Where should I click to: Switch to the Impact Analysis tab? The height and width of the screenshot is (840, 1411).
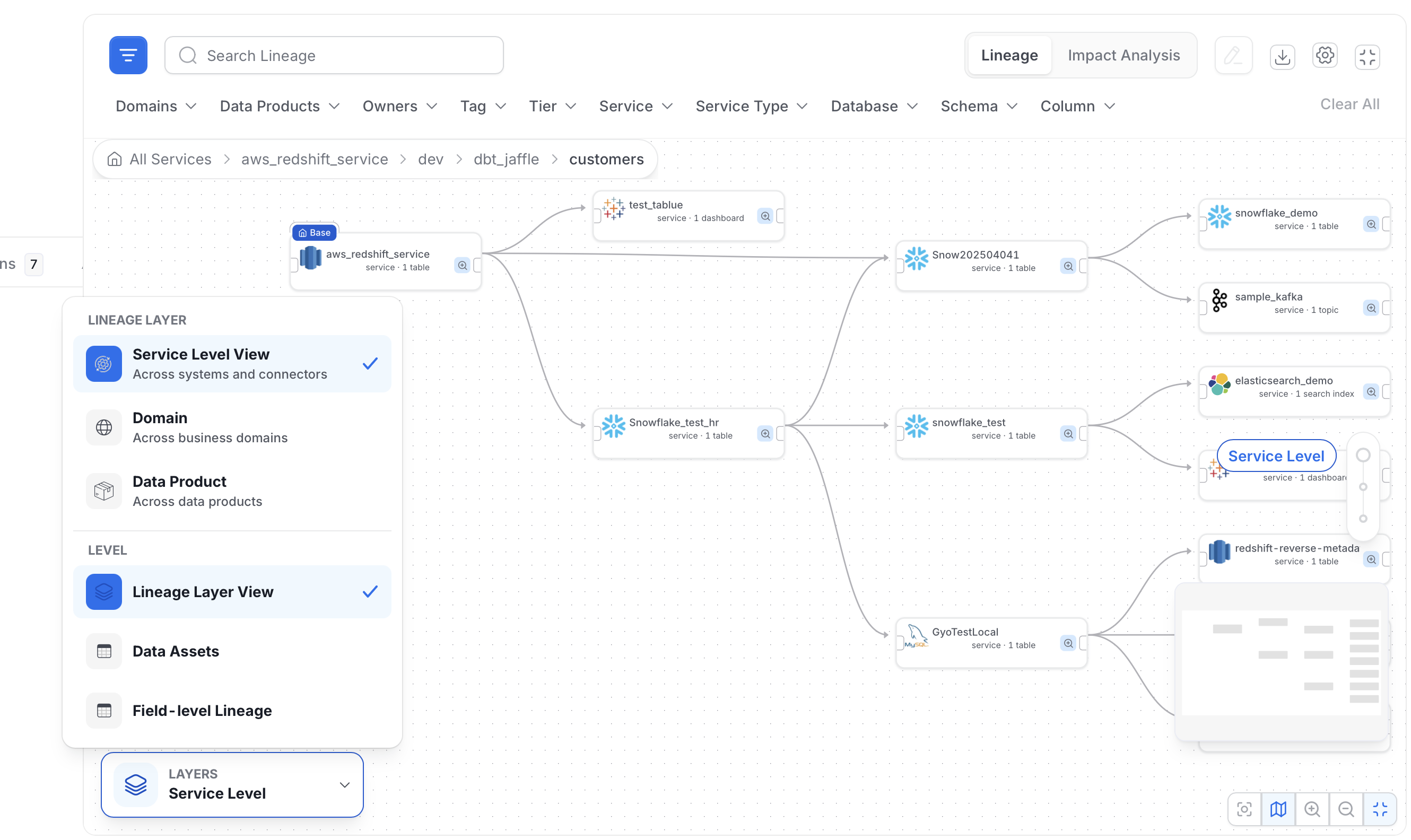1123,55
